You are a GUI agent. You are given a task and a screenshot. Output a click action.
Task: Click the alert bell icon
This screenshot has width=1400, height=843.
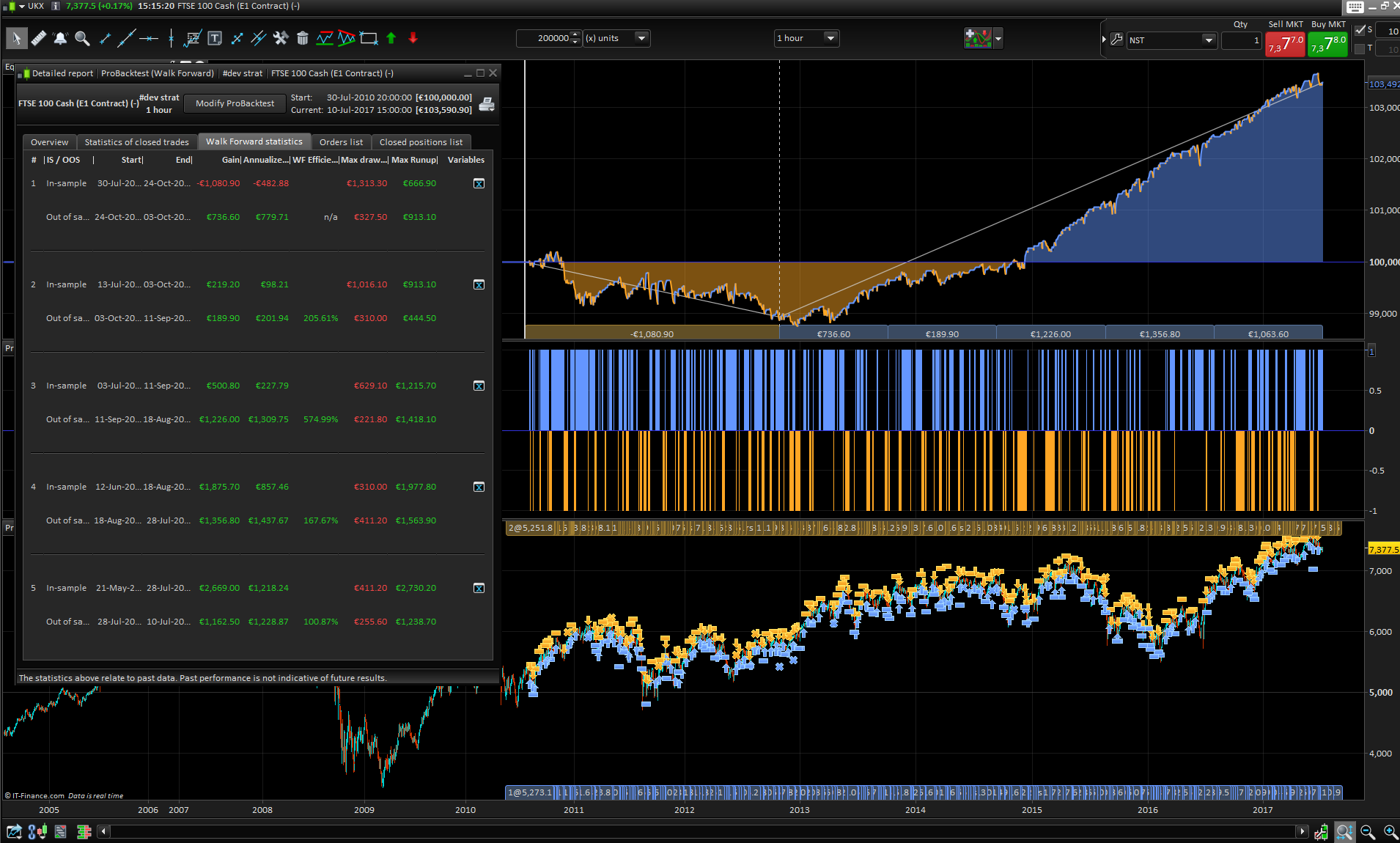(60, 38)
